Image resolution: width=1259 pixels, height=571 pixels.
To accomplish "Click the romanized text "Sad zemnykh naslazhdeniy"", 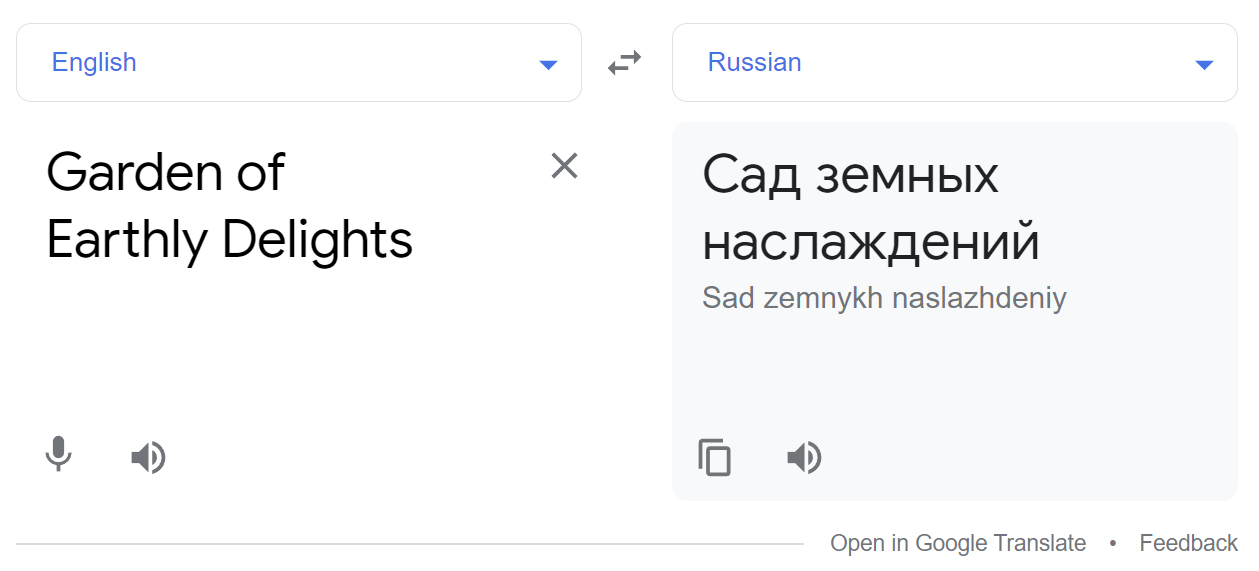I will click(x=884, y=298).
